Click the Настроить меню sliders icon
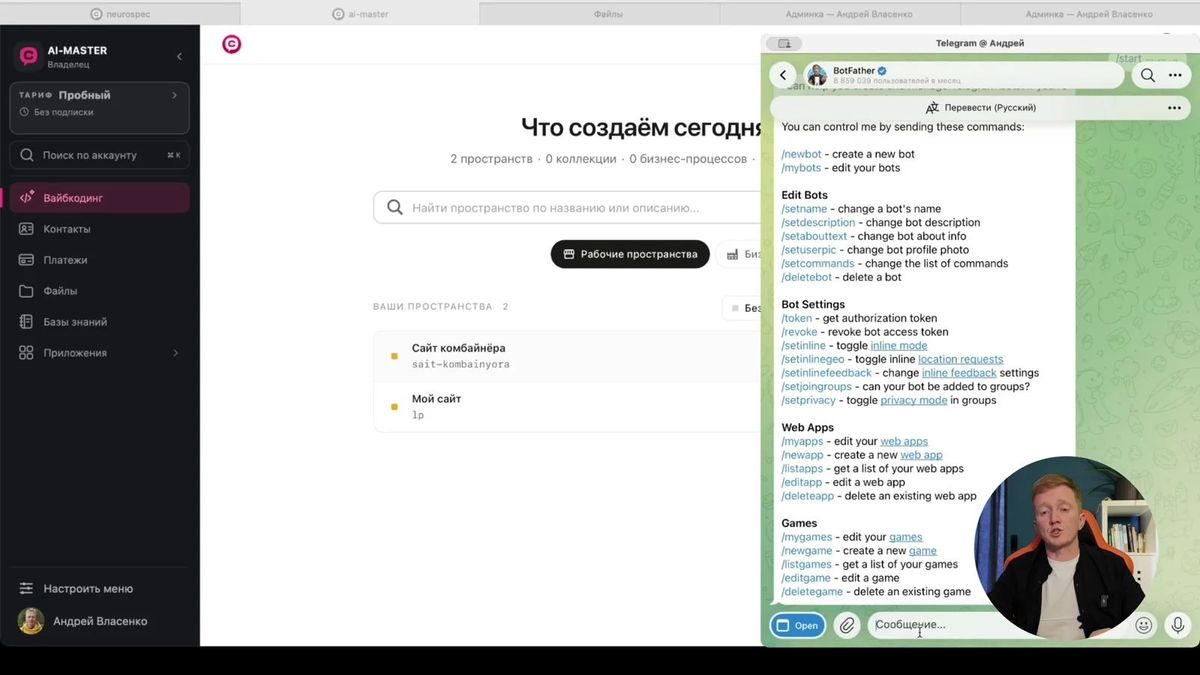 click(26, 589)
